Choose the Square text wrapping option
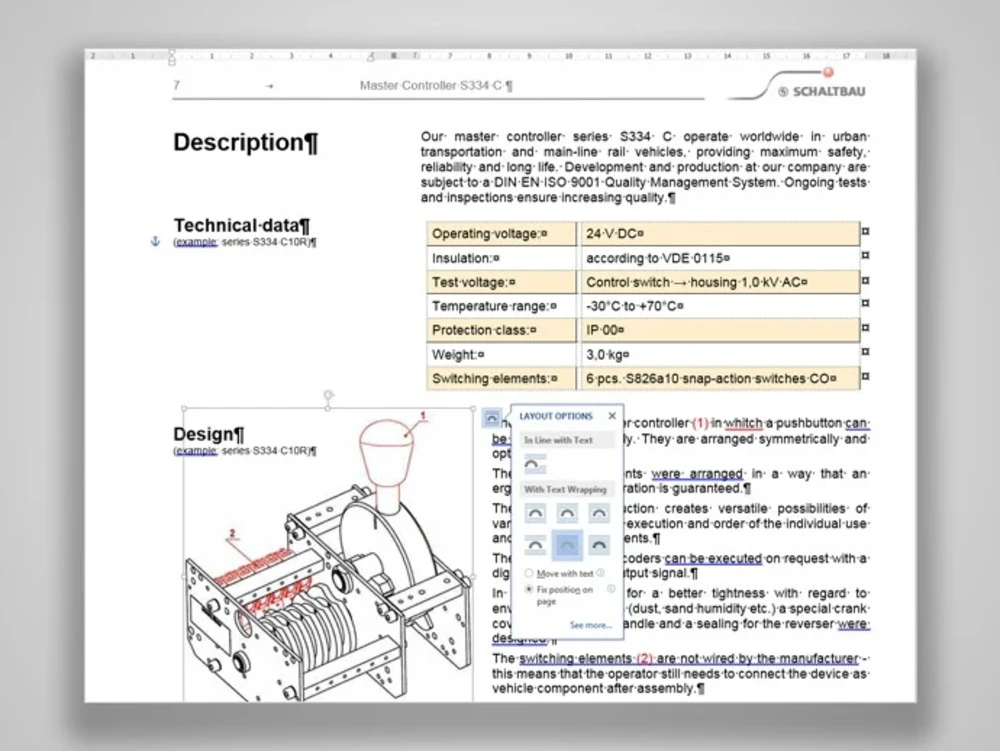1000x751 pixels. [535, 513]
